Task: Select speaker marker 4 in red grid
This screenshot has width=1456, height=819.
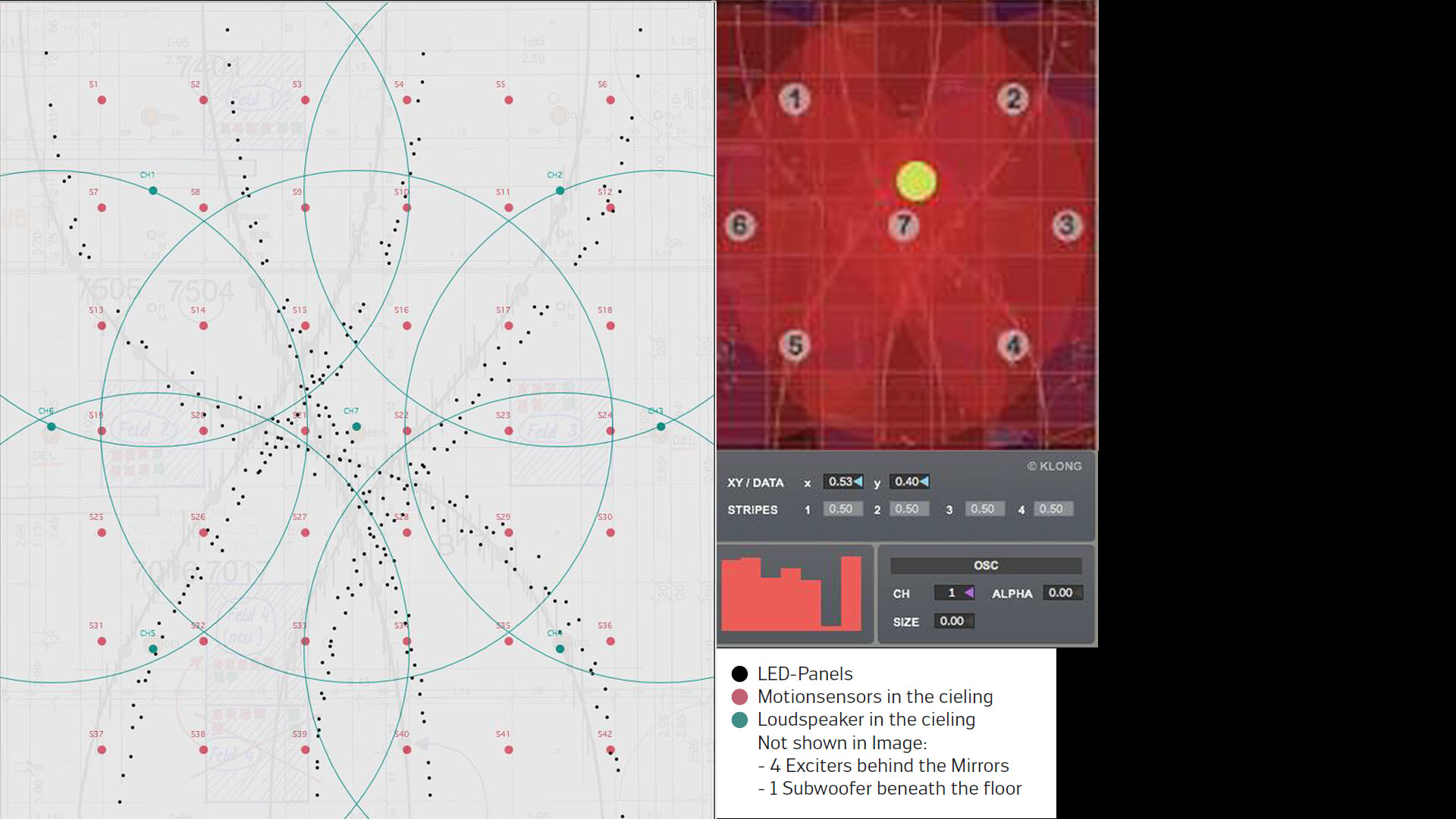Action: 1013,345
